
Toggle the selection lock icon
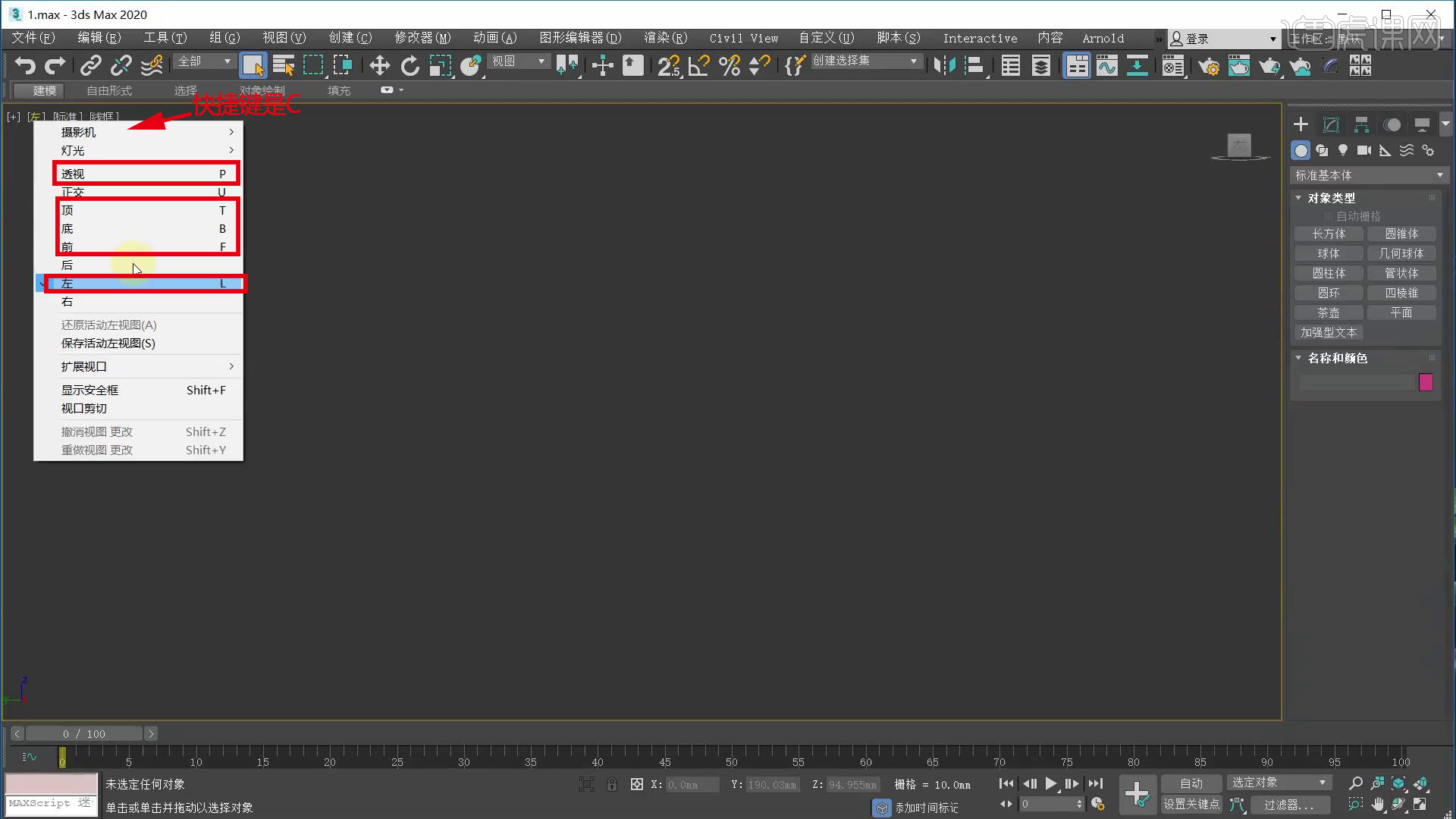(x=612, y=785)
